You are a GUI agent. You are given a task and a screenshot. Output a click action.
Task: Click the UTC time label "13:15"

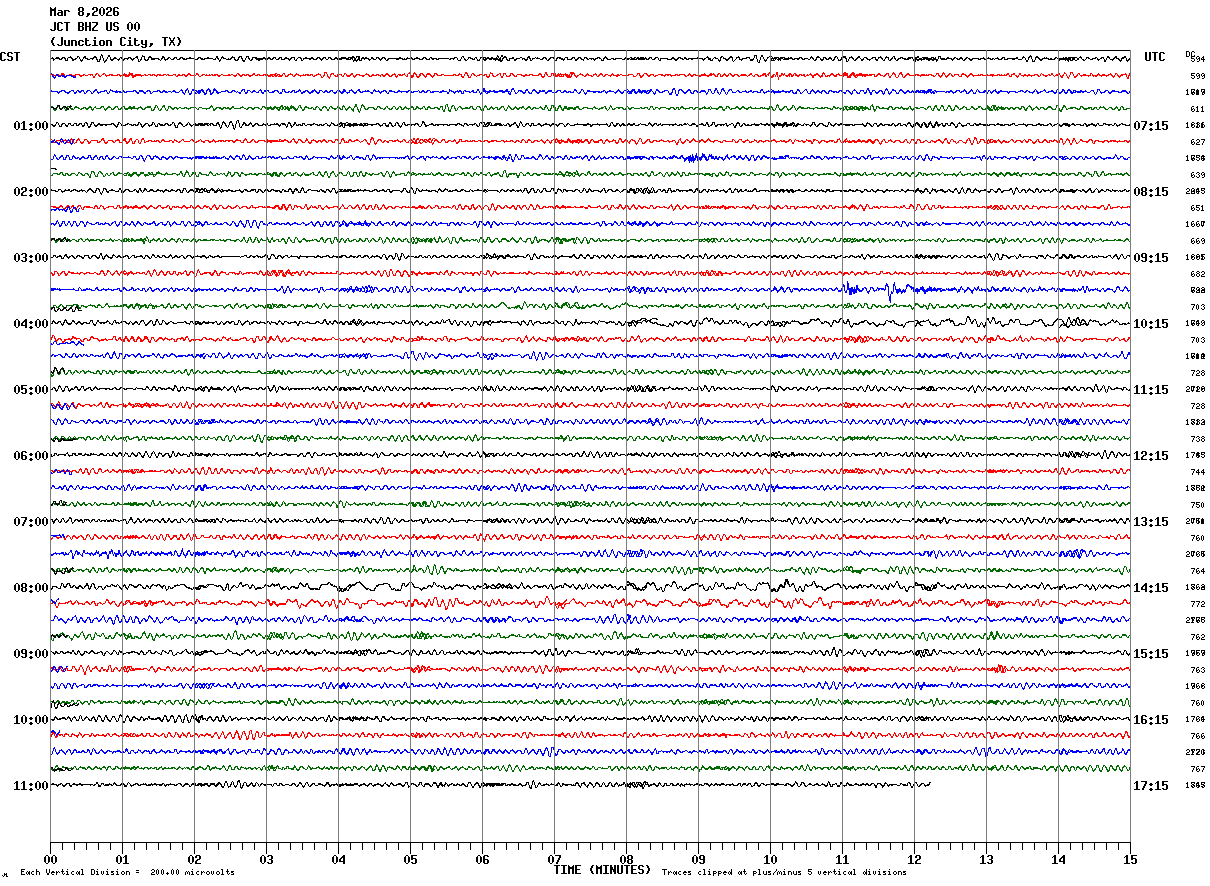[1151, 522]
